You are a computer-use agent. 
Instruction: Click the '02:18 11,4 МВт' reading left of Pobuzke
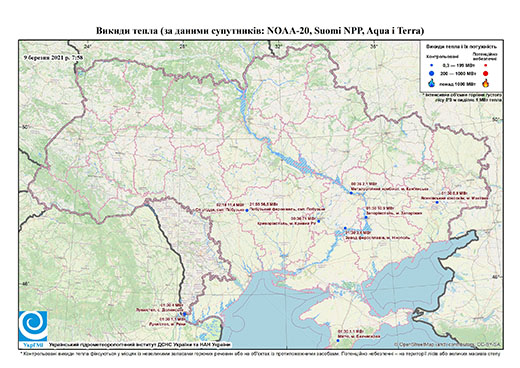click(230, 204)
